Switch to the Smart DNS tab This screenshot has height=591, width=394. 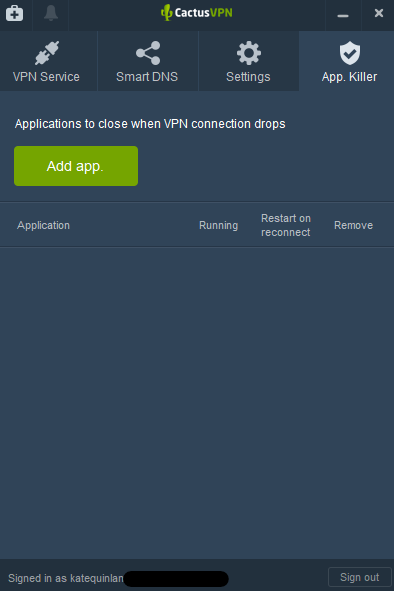(x=147, y=61)
